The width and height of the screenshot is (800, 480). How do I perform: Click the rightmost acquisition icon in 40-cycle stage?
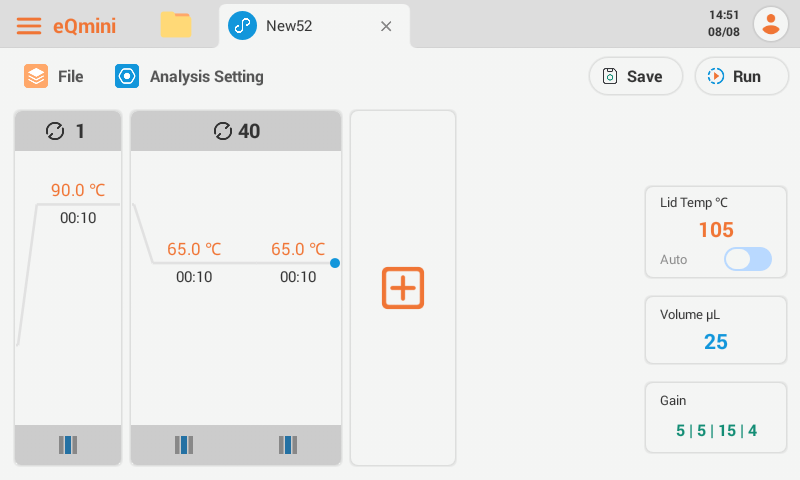click(288, 445)
